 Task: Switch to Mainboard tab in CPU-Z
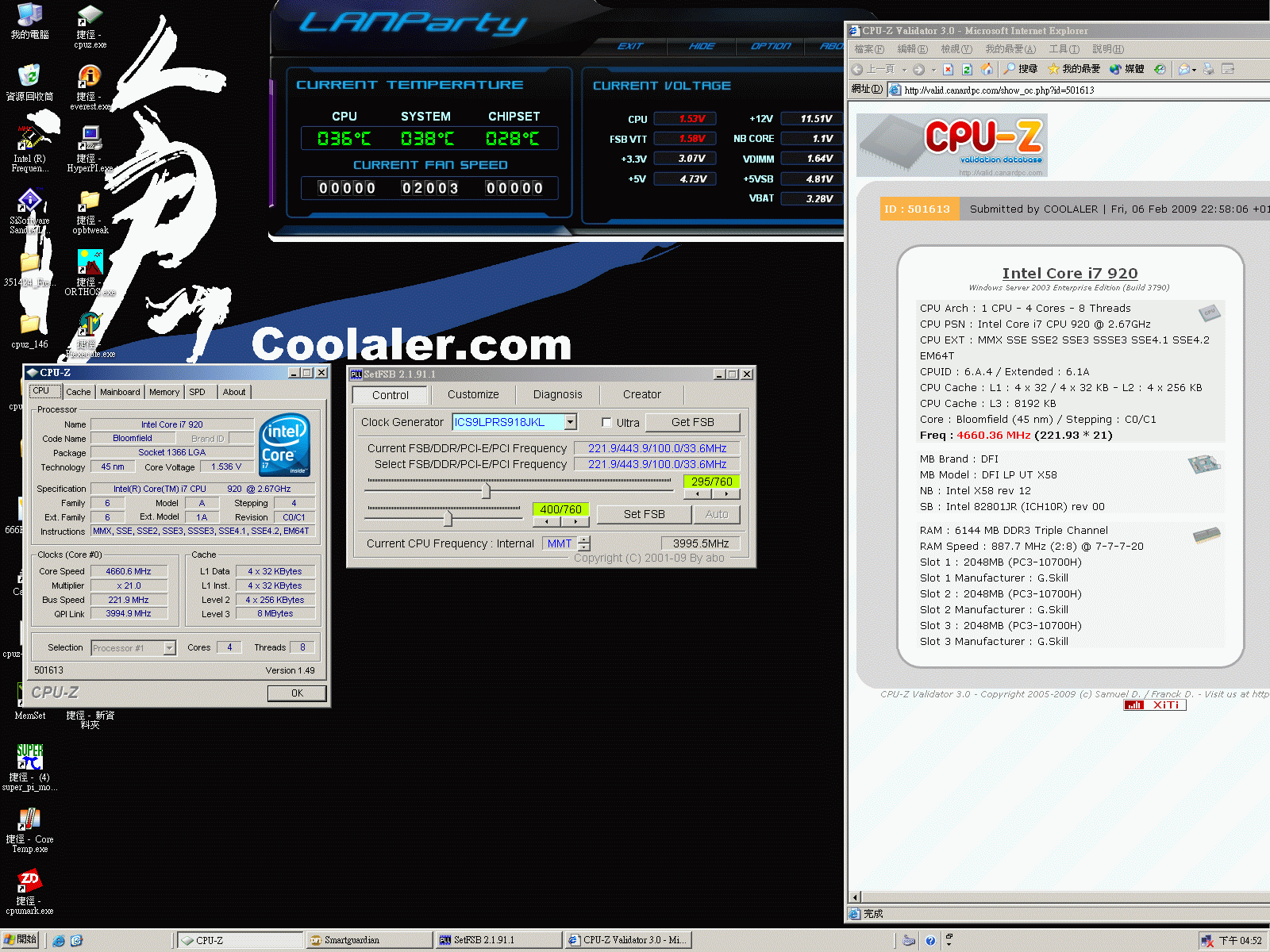point(120,392)
